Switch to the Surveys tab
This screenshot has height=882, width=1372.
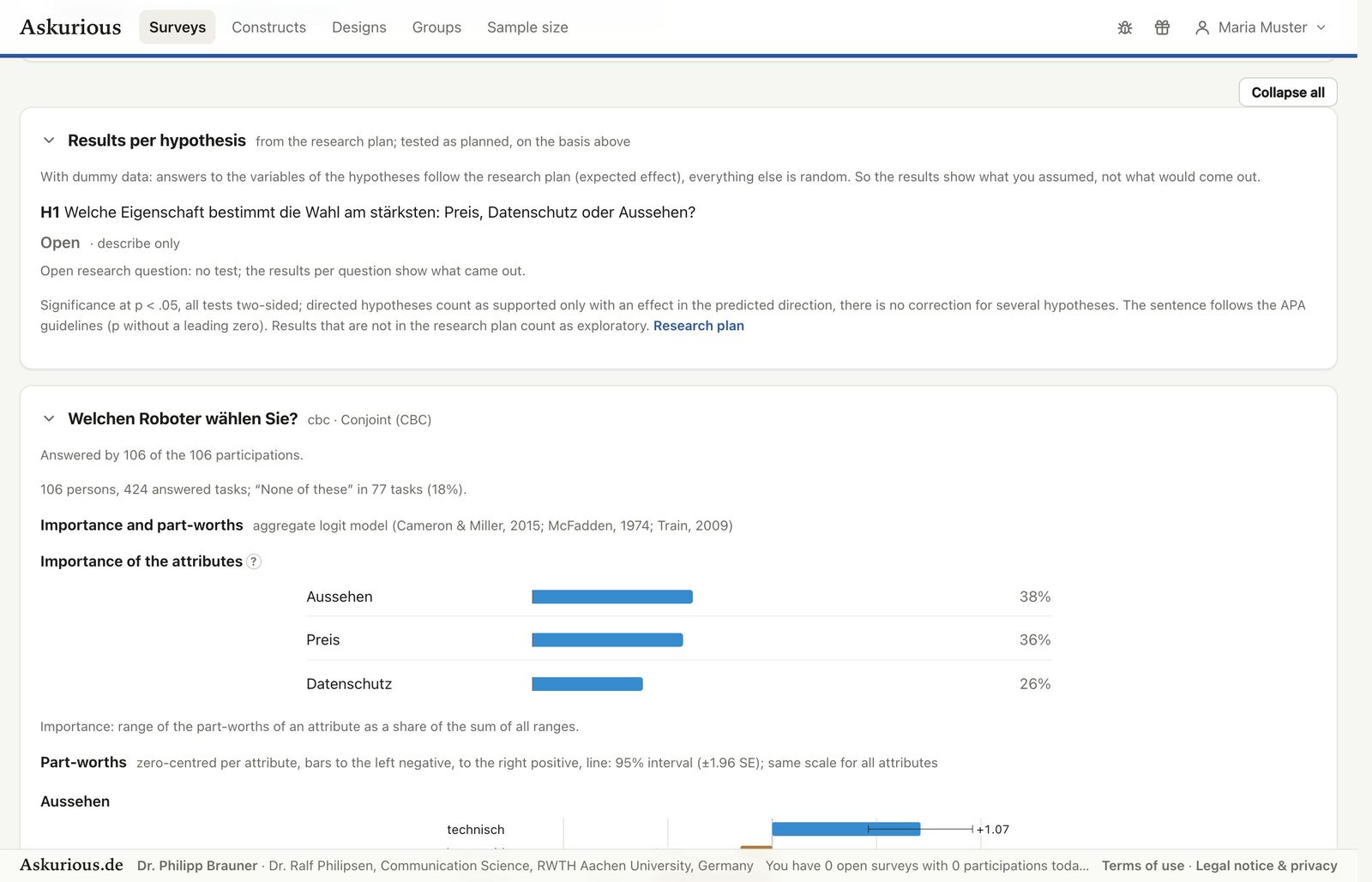(178, 27)
